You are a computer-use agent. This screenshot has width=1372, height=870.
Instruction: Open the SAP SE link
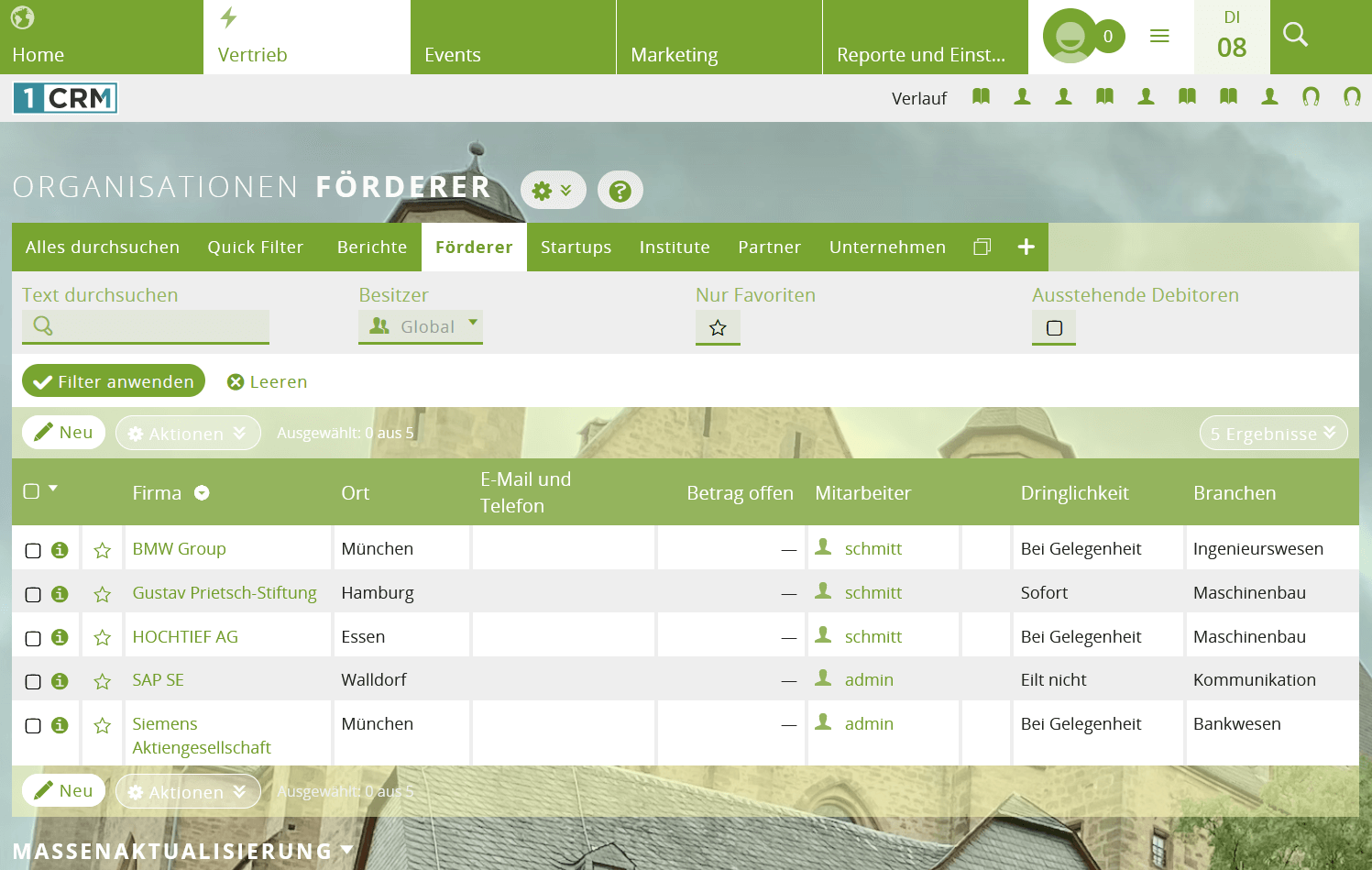click(158, 679)
